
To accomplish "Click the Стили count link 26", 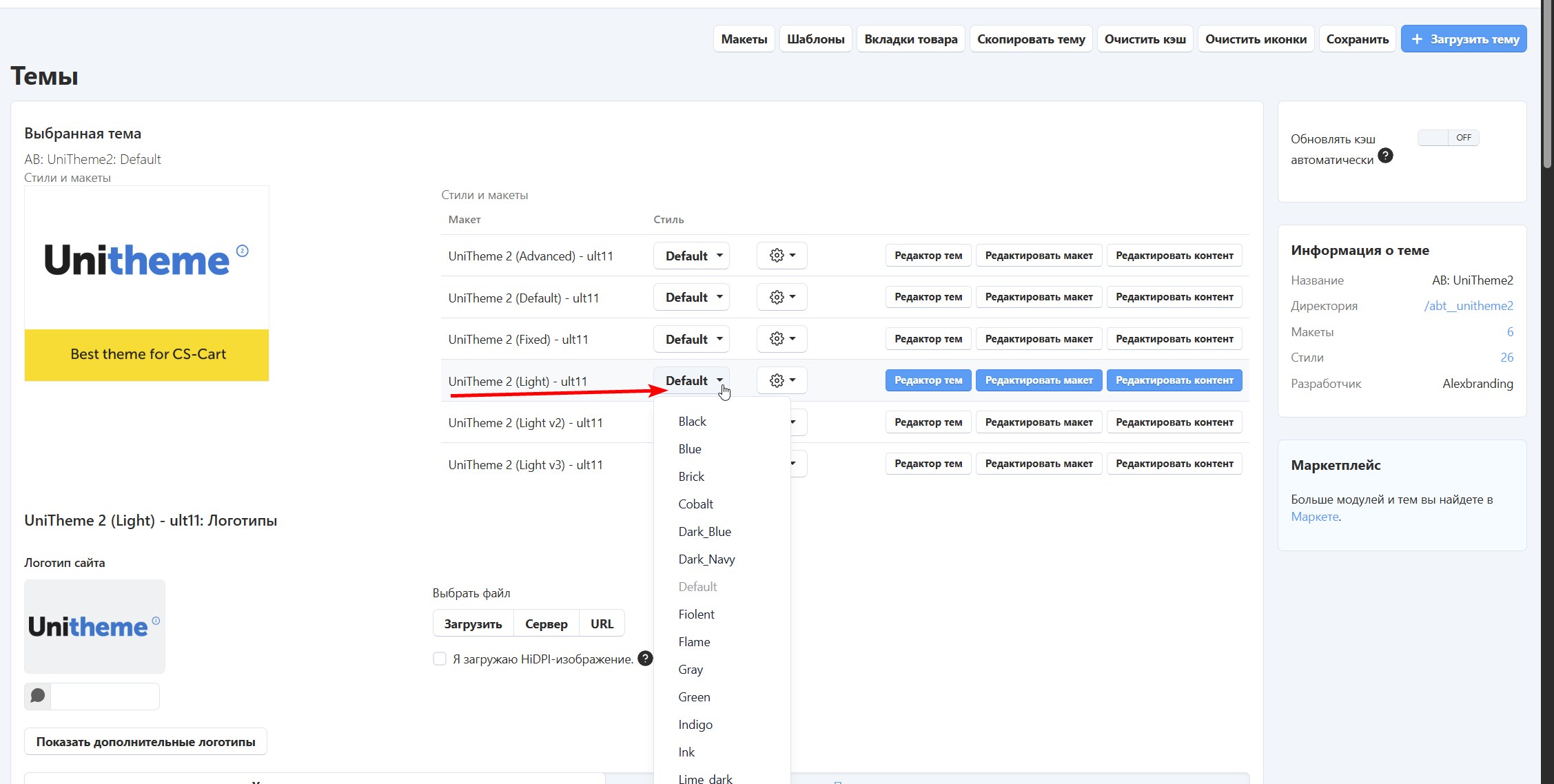I will click(1507, 358).
